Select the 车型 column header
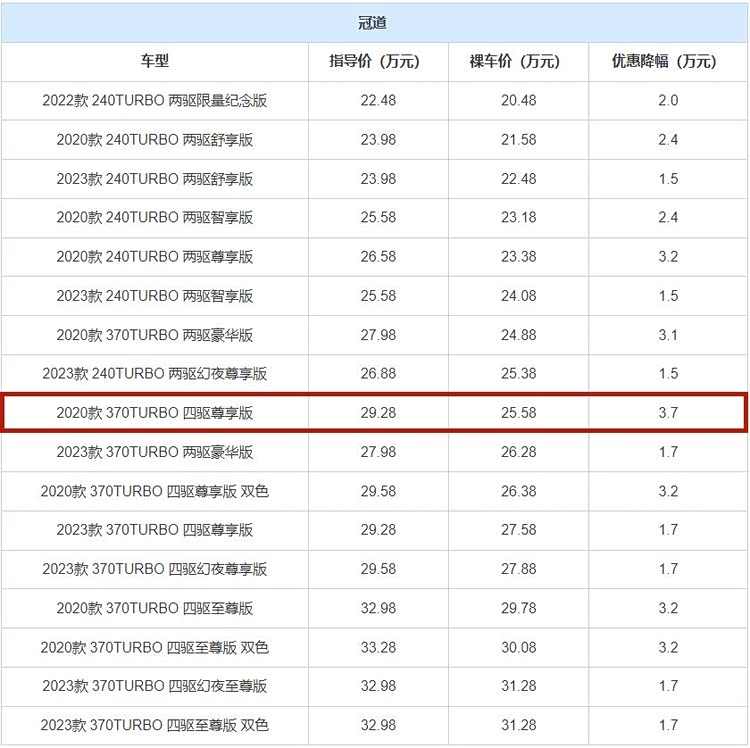Screen dimensions: 750x748 (154, 61)
